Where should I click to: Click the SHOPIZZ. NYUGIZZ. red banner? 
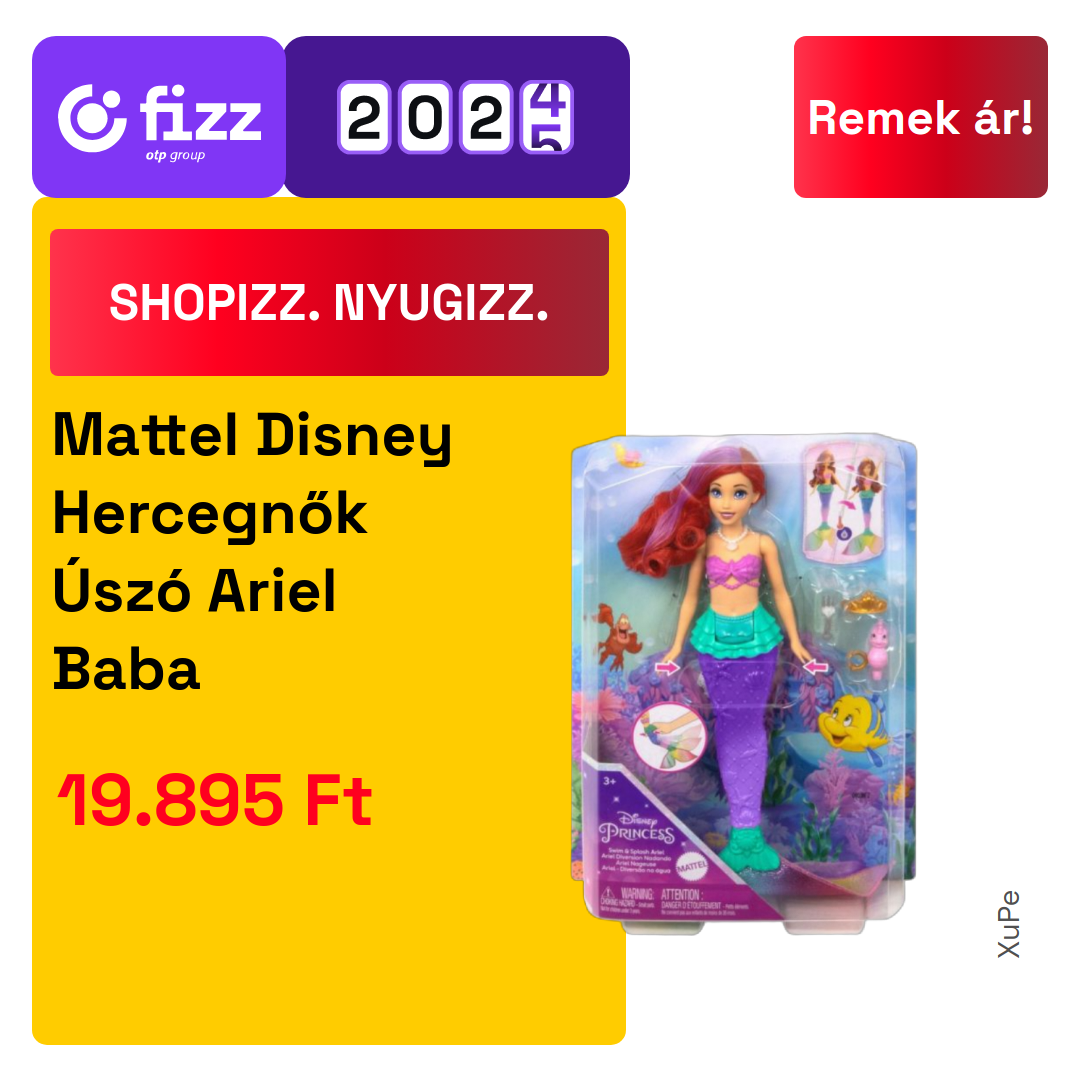pyautogui.click(x=329, y=302)
